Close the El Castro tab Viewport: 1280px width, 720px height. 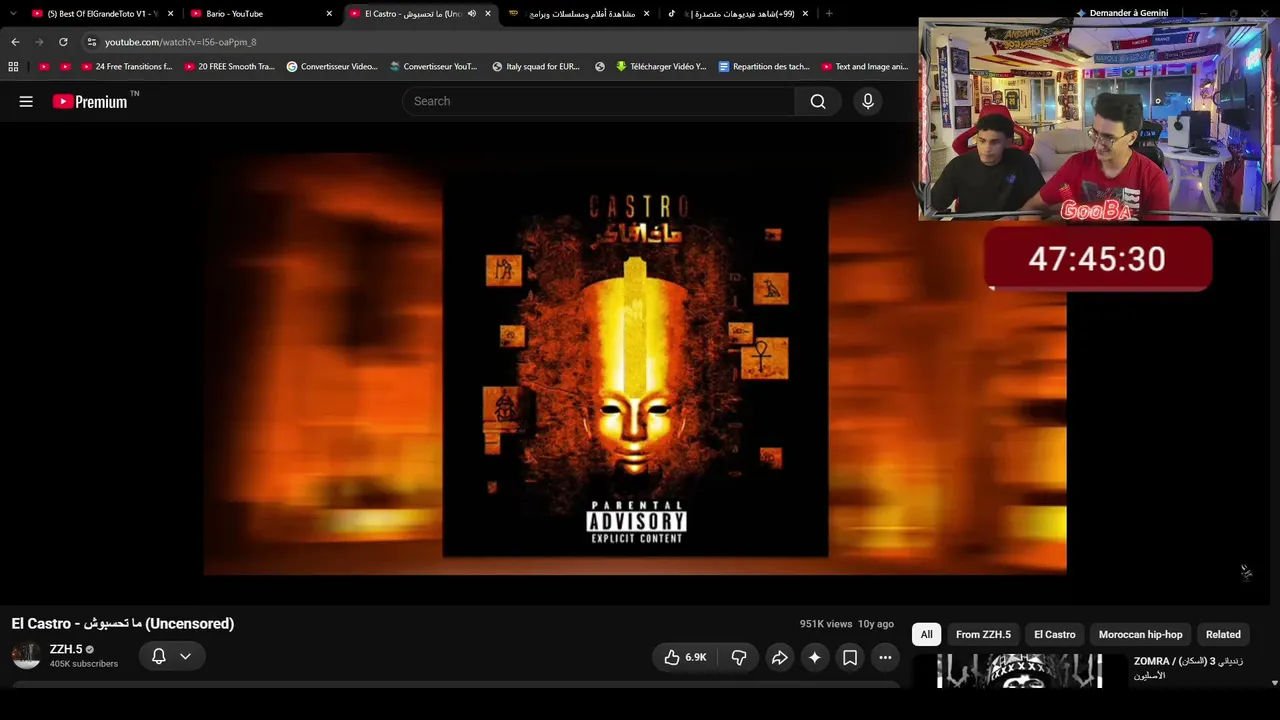click(x=488, y=14)
